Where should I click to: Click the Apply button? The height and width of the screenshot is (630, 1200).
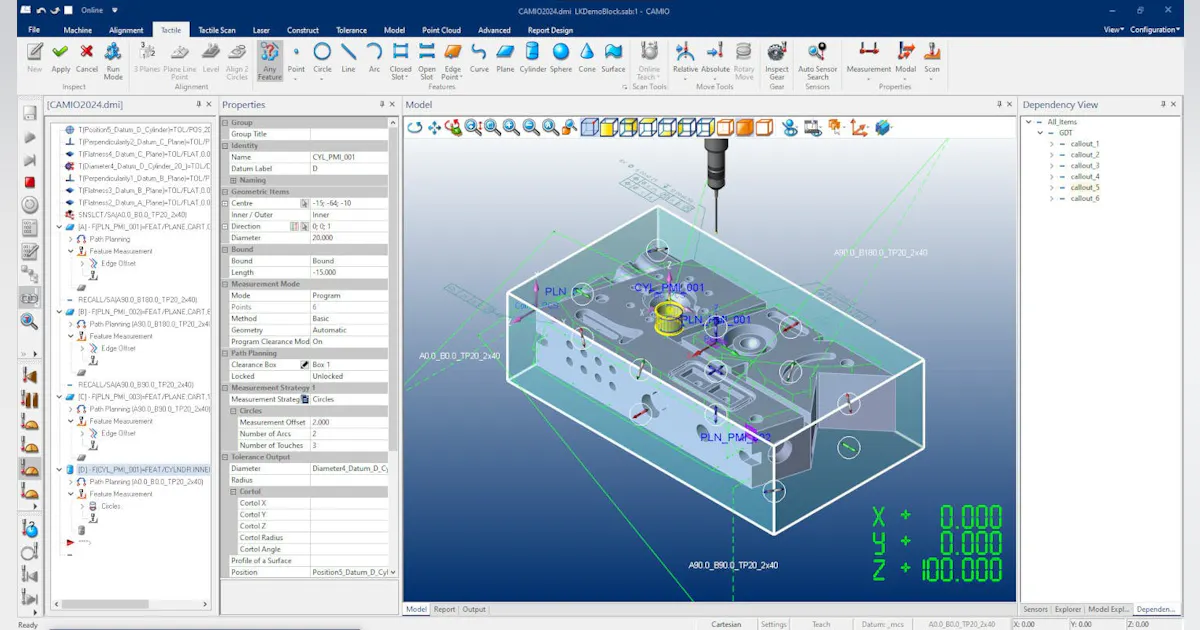(x=62, y=60)
